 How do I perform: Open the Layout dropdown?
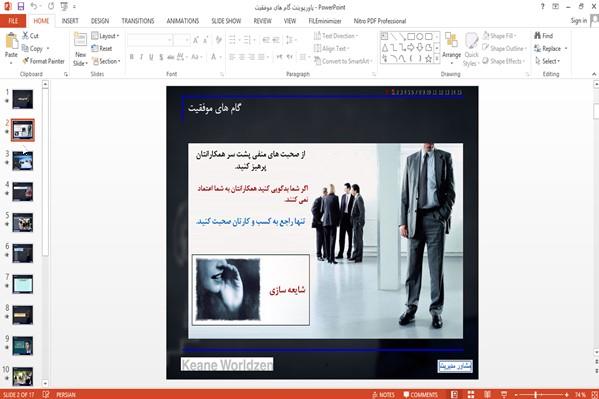point(105,36)
